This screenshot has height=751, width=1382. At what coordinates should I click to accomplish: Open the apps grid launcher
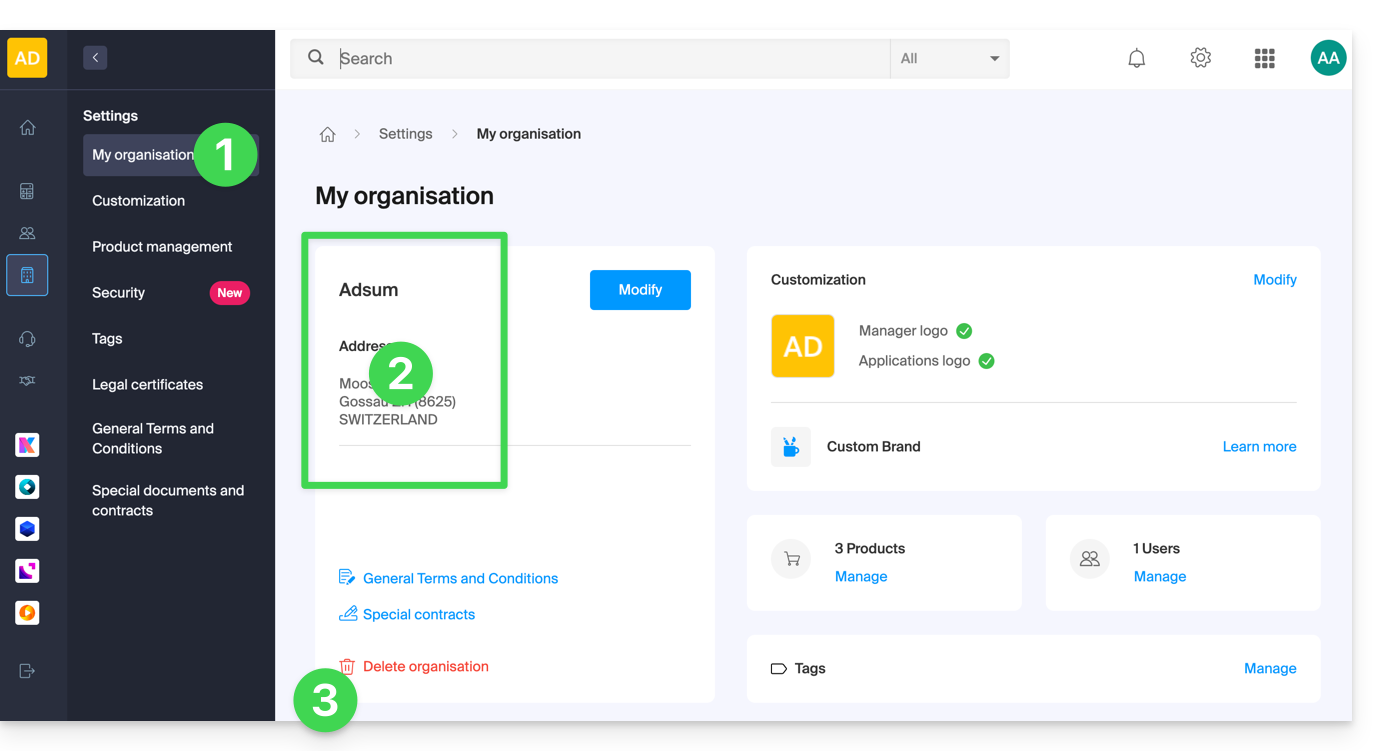pos(1264,59)
